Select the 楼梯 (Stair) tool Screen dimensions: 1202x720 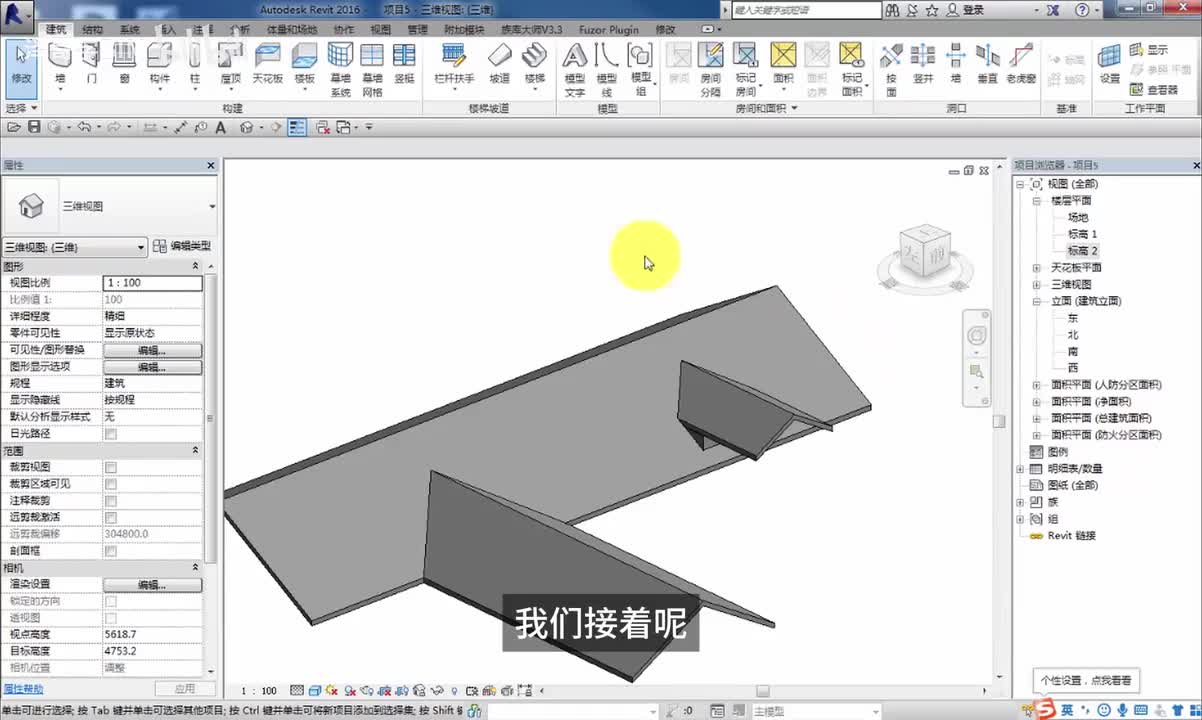click(535, 64)
